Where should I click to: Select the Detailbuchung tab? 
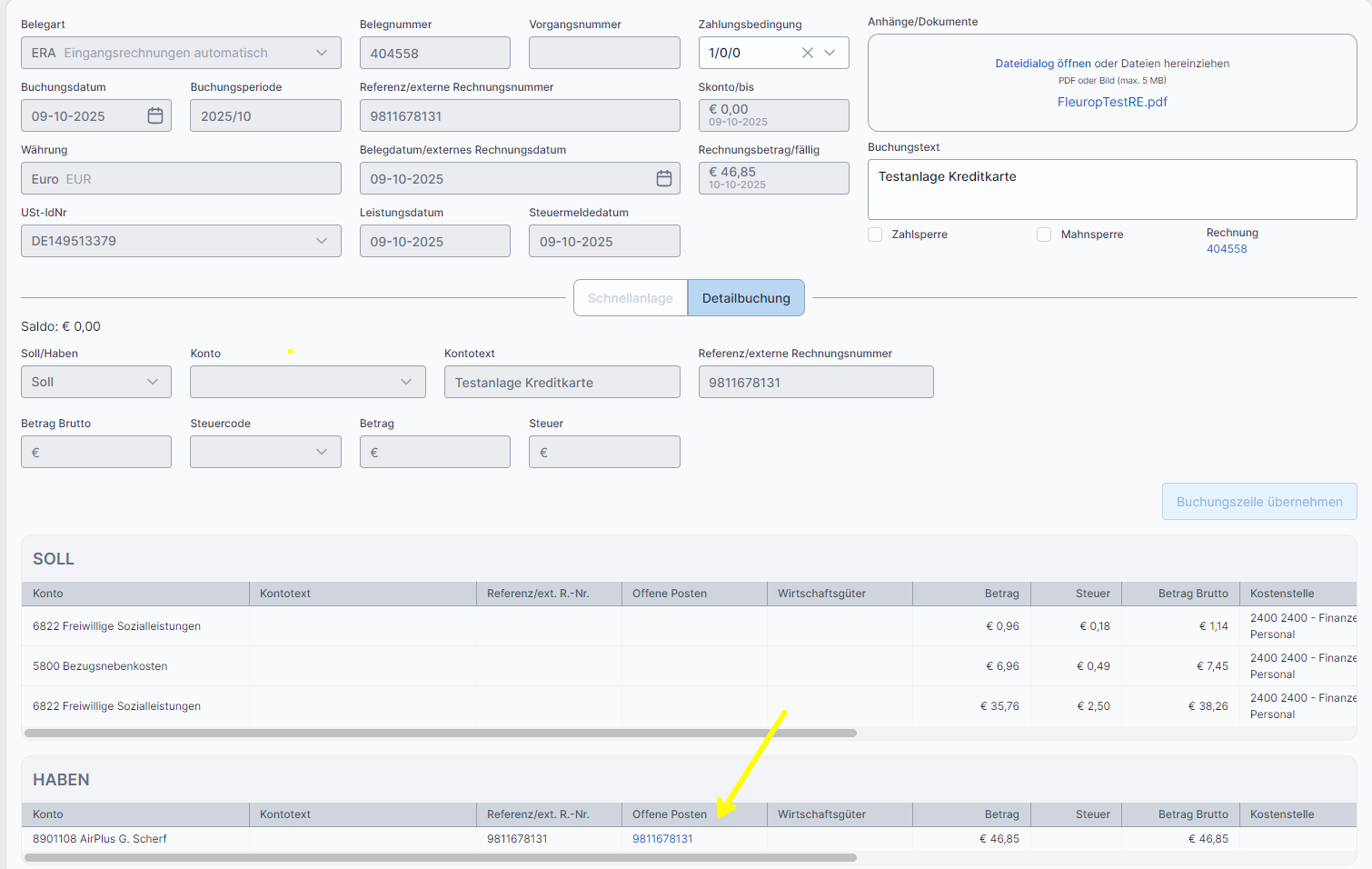coord(746,298)
